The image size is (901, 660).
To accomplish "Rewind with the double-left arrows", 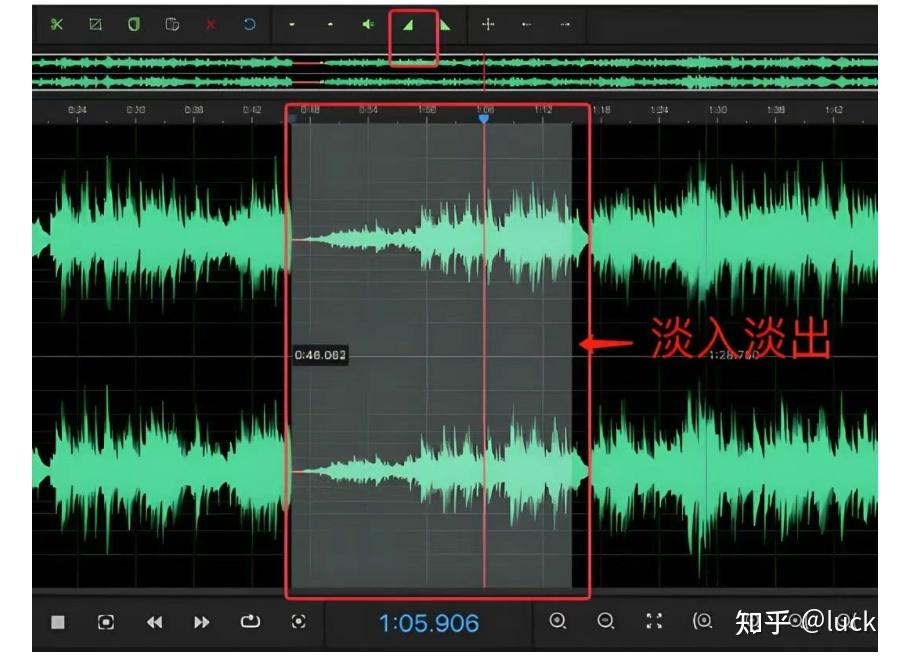I will click(x=154, y=622).
